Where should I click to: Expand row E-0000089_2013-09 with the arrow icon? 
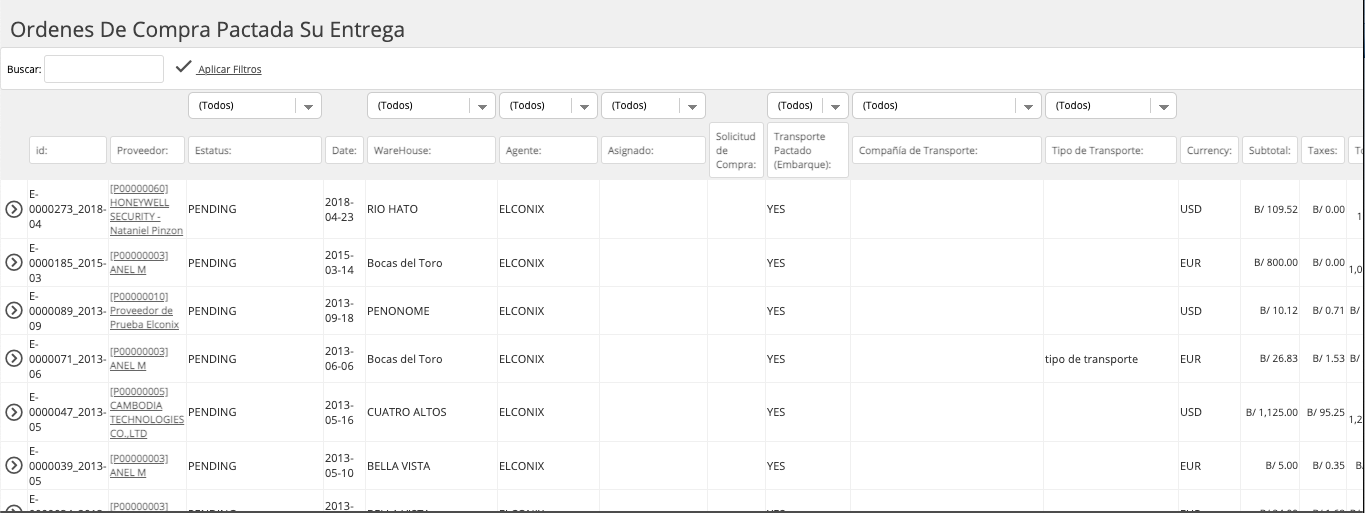(x=14, y=311)
